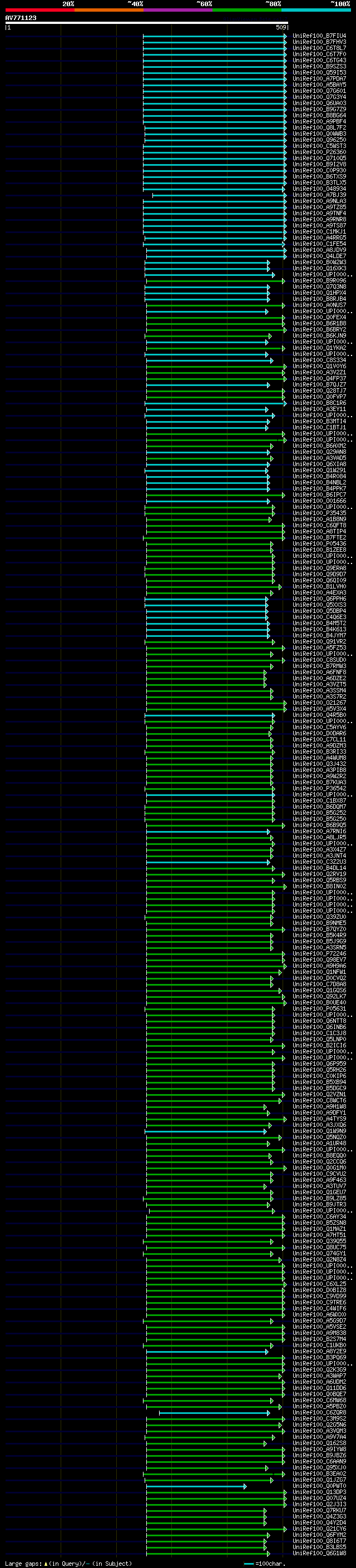The image size is (356, 1568).
Task: Click the green alignment bar for UniRef100_P72246
Action: click(215, 954)
